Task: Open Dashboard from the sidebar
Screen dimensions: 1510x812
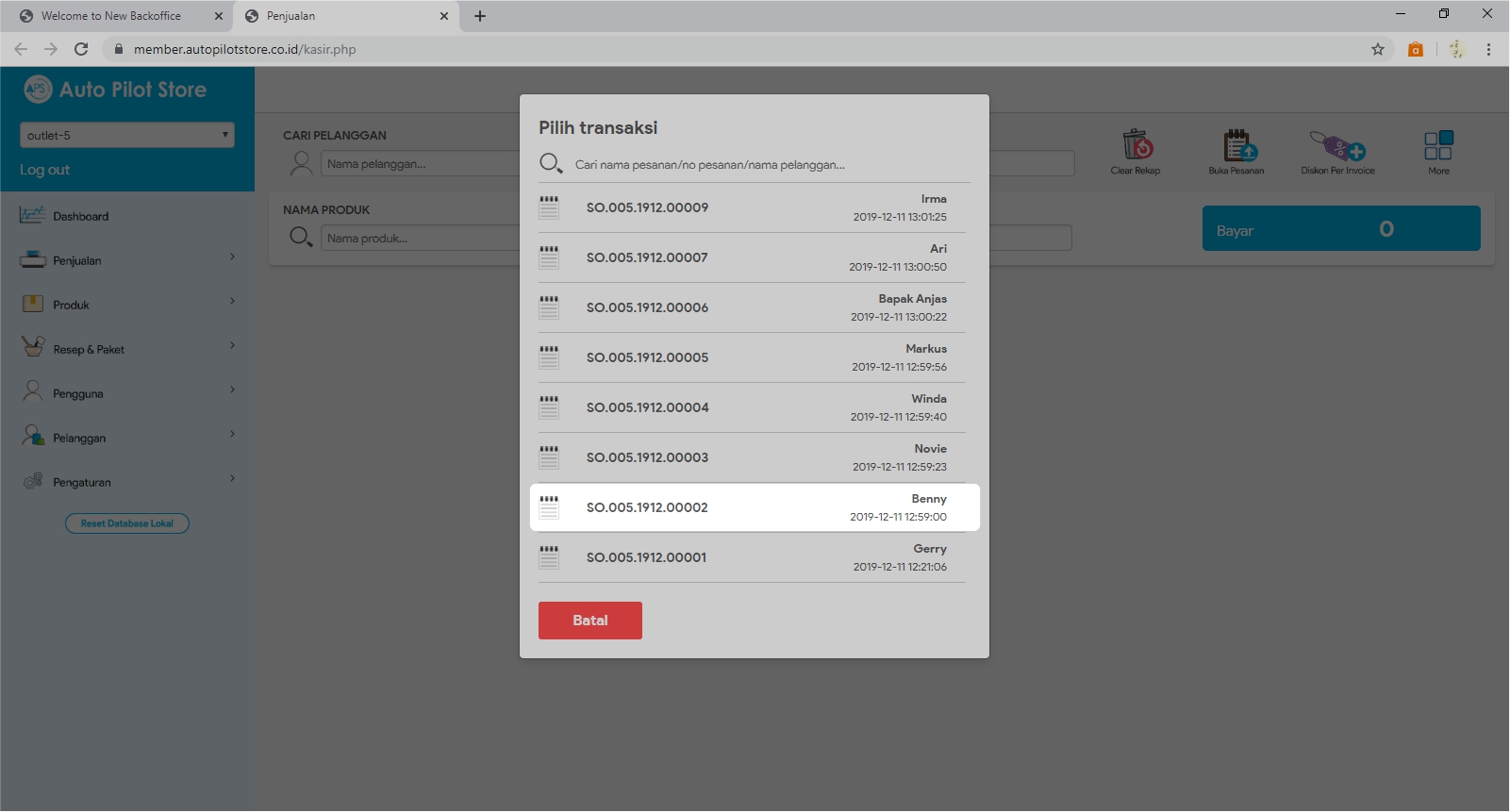Action: click(81, 216)
